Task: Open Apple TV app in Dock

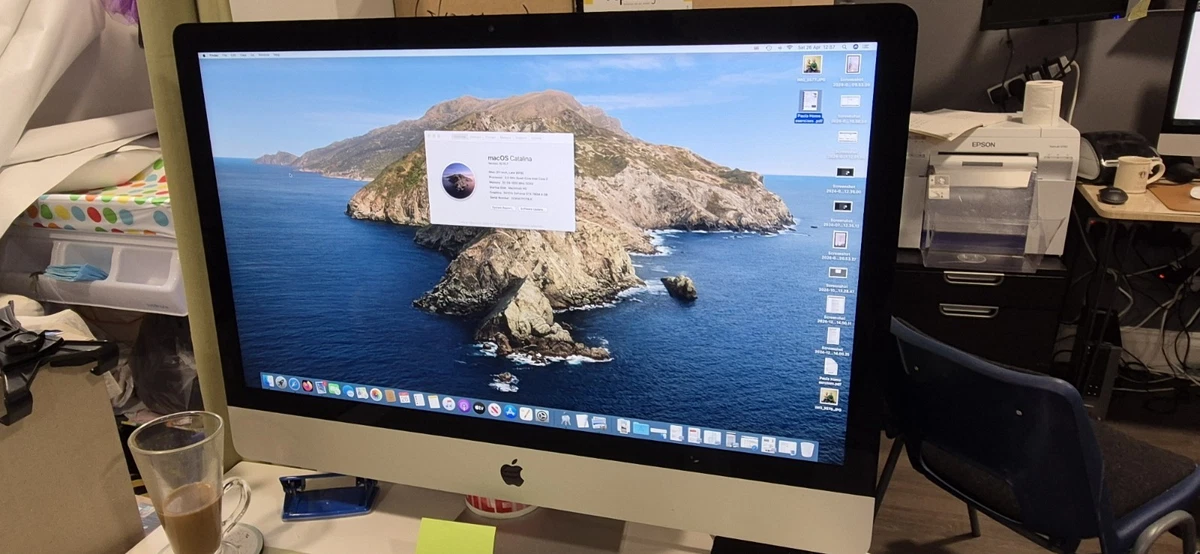Action: (x=479, y=408)
